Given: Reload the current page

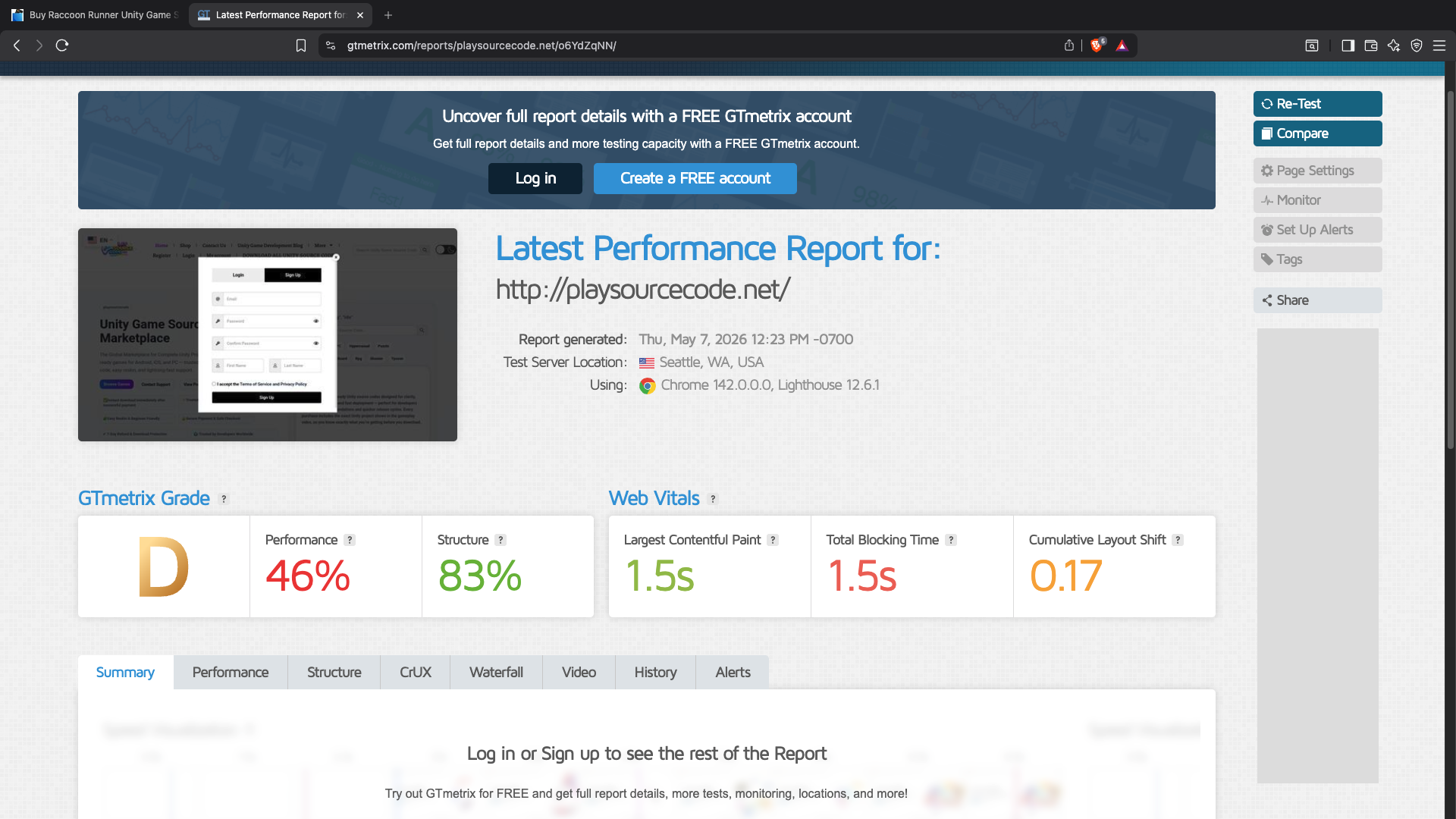Looking at the screenshot, I should [x=62, y=45].
